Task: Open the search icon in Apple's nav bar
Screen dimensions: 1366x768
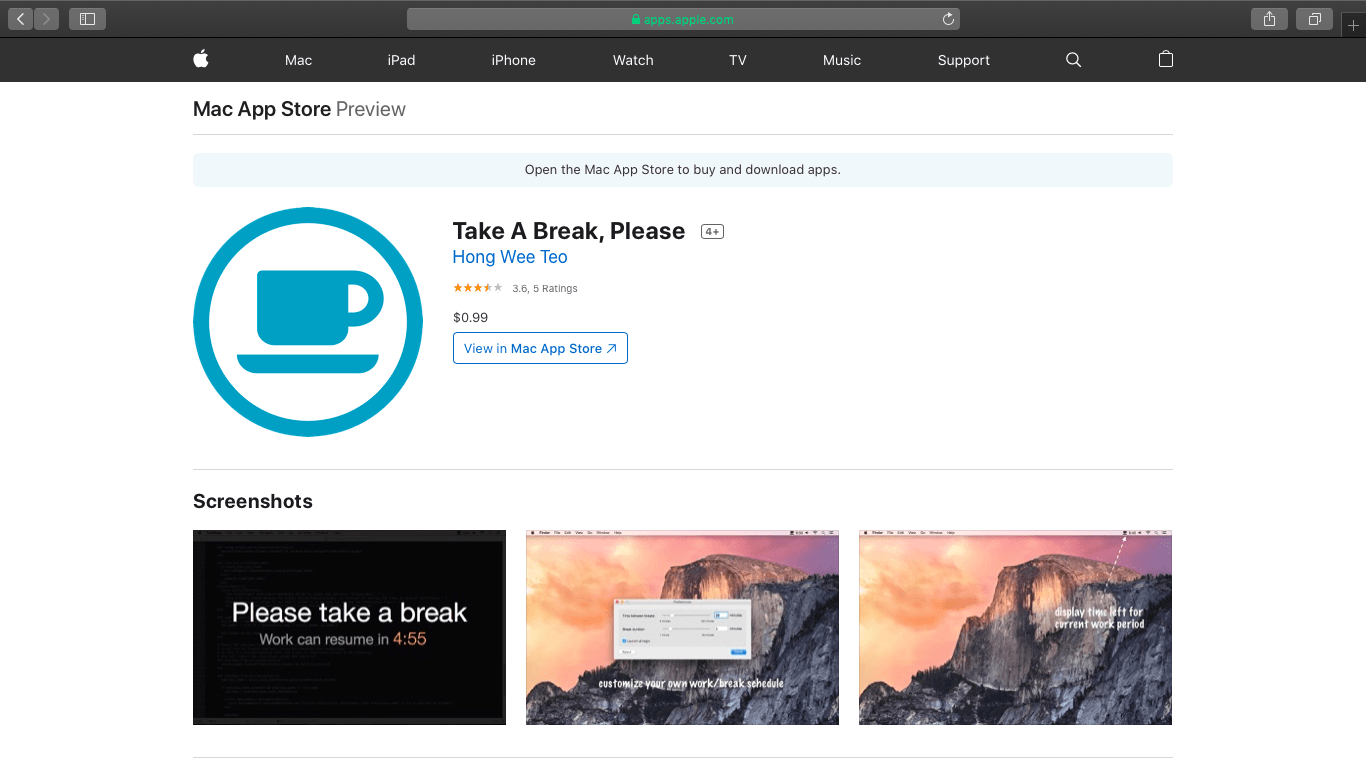Action: coord(1074,60)
